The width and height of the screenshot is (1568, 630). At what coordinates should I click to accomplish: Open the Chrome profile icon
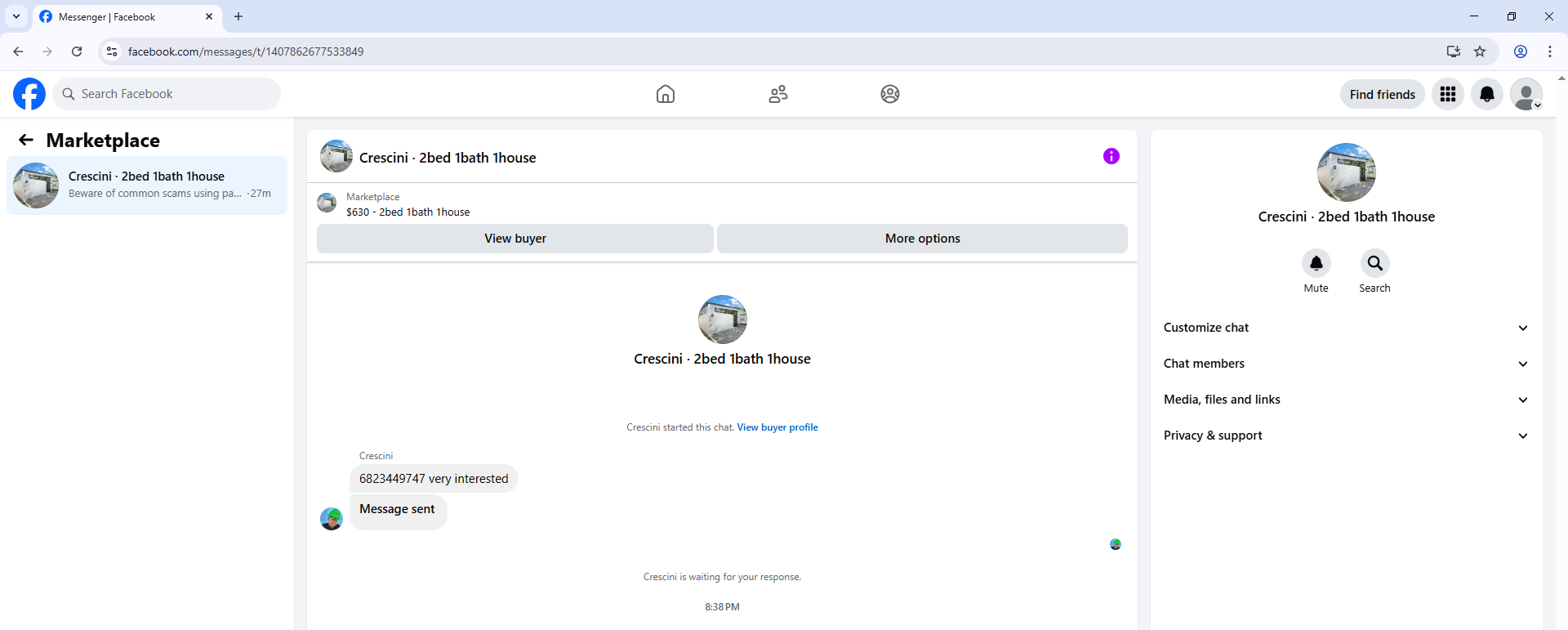coord(1521,51)
